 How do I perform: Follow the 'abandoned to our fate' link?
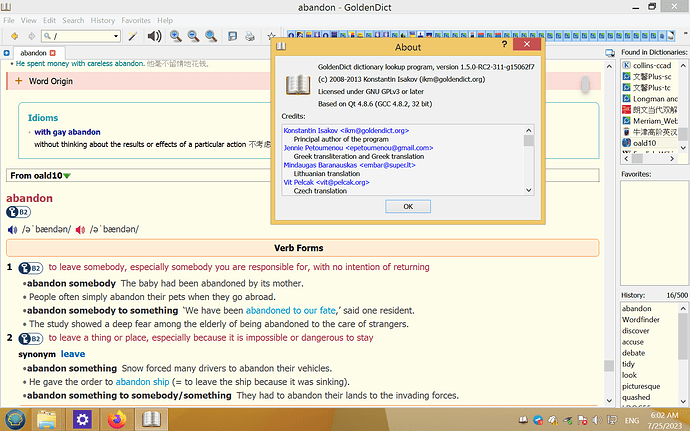(291, 311)
